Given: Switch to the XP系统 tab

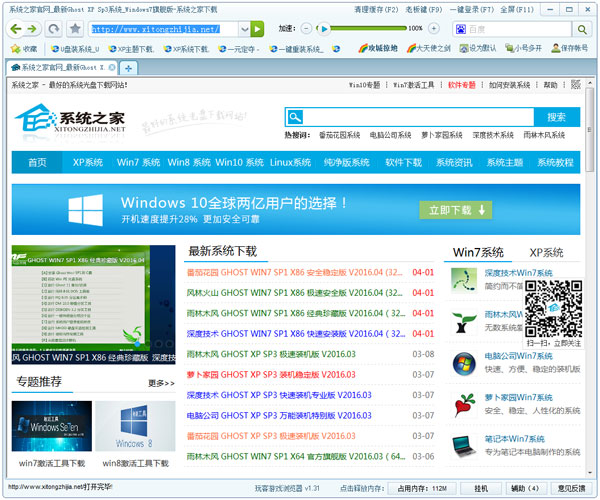Looking at the screenshot, I should (x=546, y=252).
